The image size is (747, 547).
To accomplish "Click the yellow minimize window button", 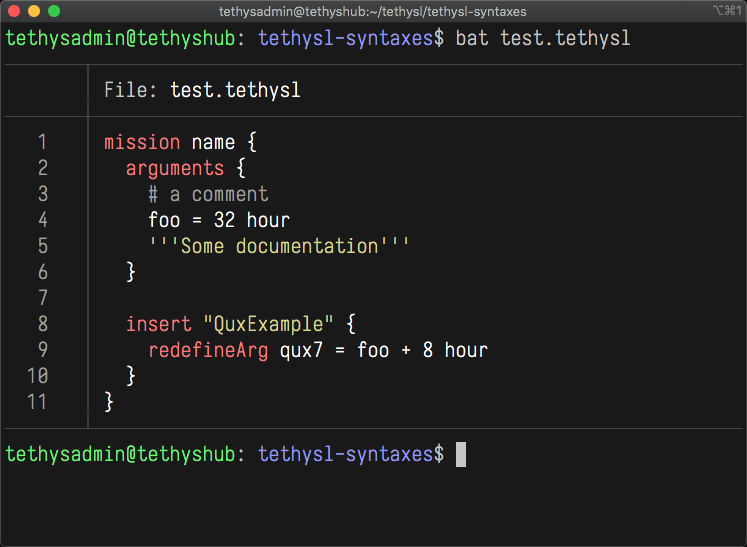I will coord(34,11).
